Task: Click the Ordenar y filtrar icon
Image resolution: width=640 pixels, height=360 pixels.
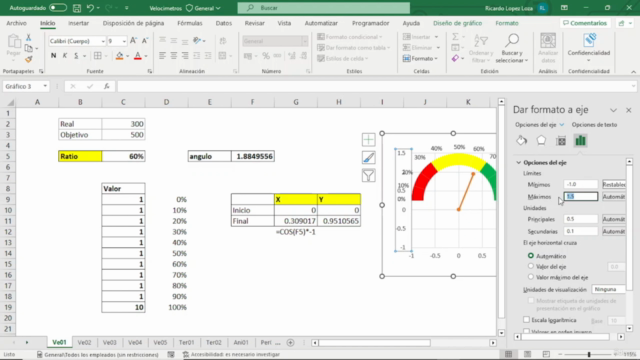Action: [481, 49]
